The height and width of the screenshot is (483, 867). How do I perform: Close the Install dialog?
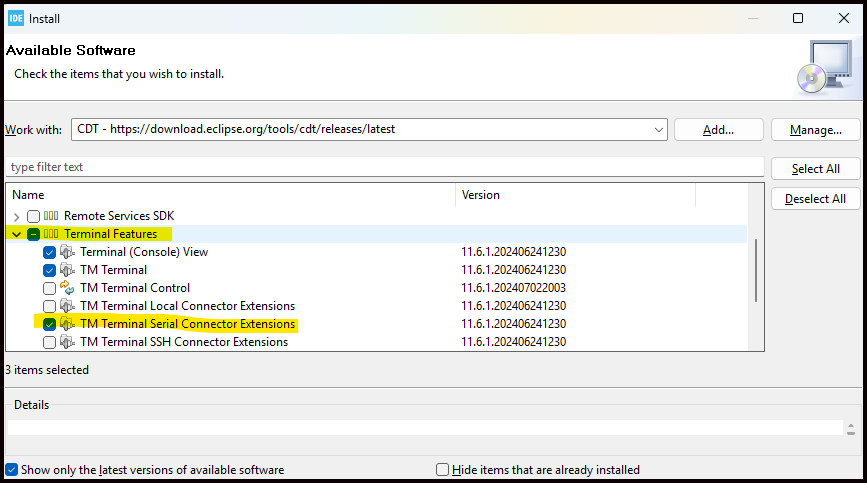point(844,18)
